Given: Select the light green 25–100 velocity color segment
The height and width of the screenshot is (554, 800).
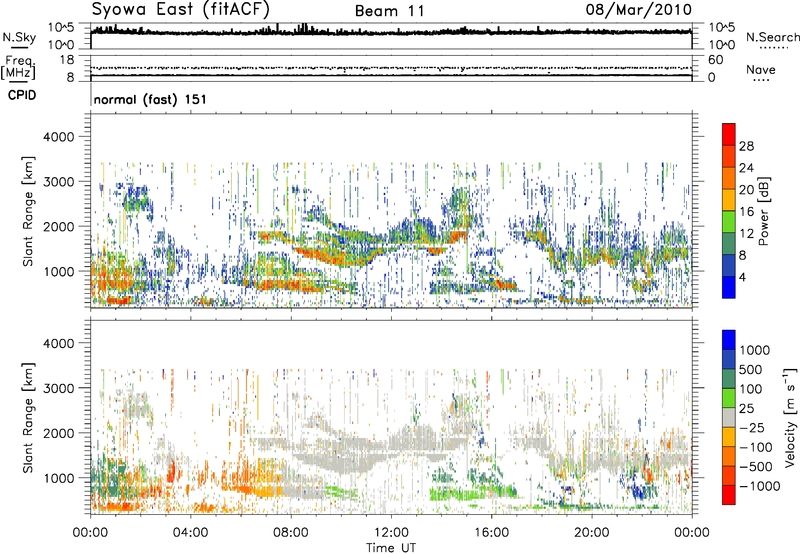Looking at the screenshot, I should coord(729,398).
